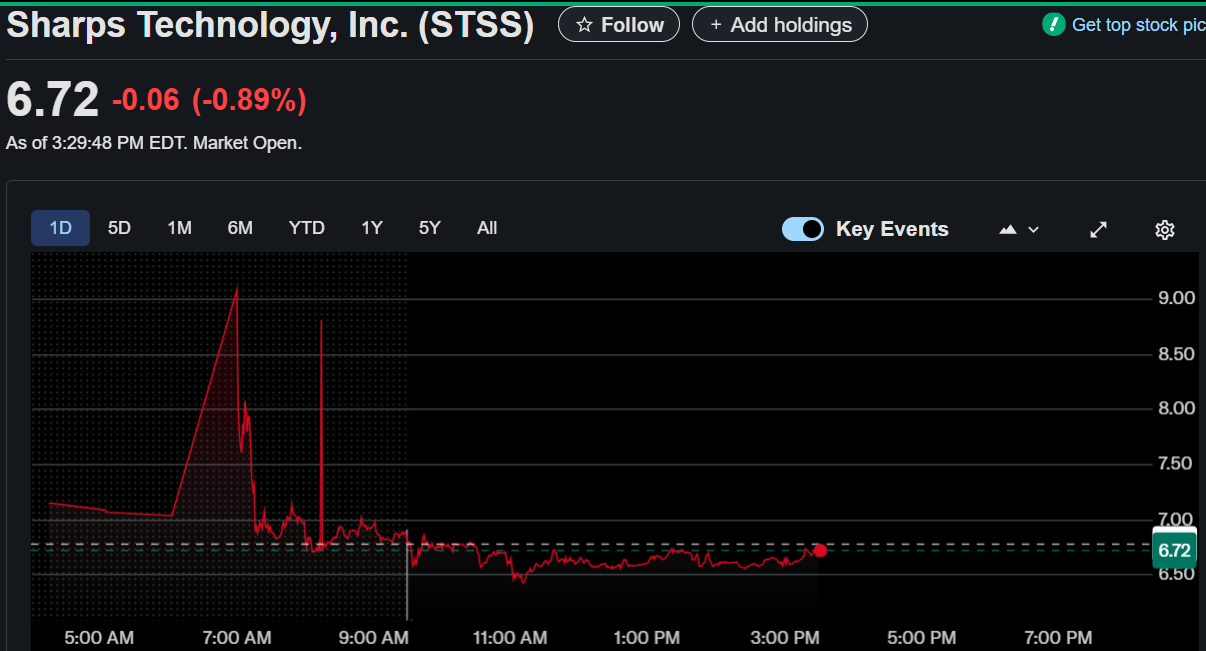Open the Get top stock picks link
This screenshot has width=1206, height=651.
coord(1137,25)
